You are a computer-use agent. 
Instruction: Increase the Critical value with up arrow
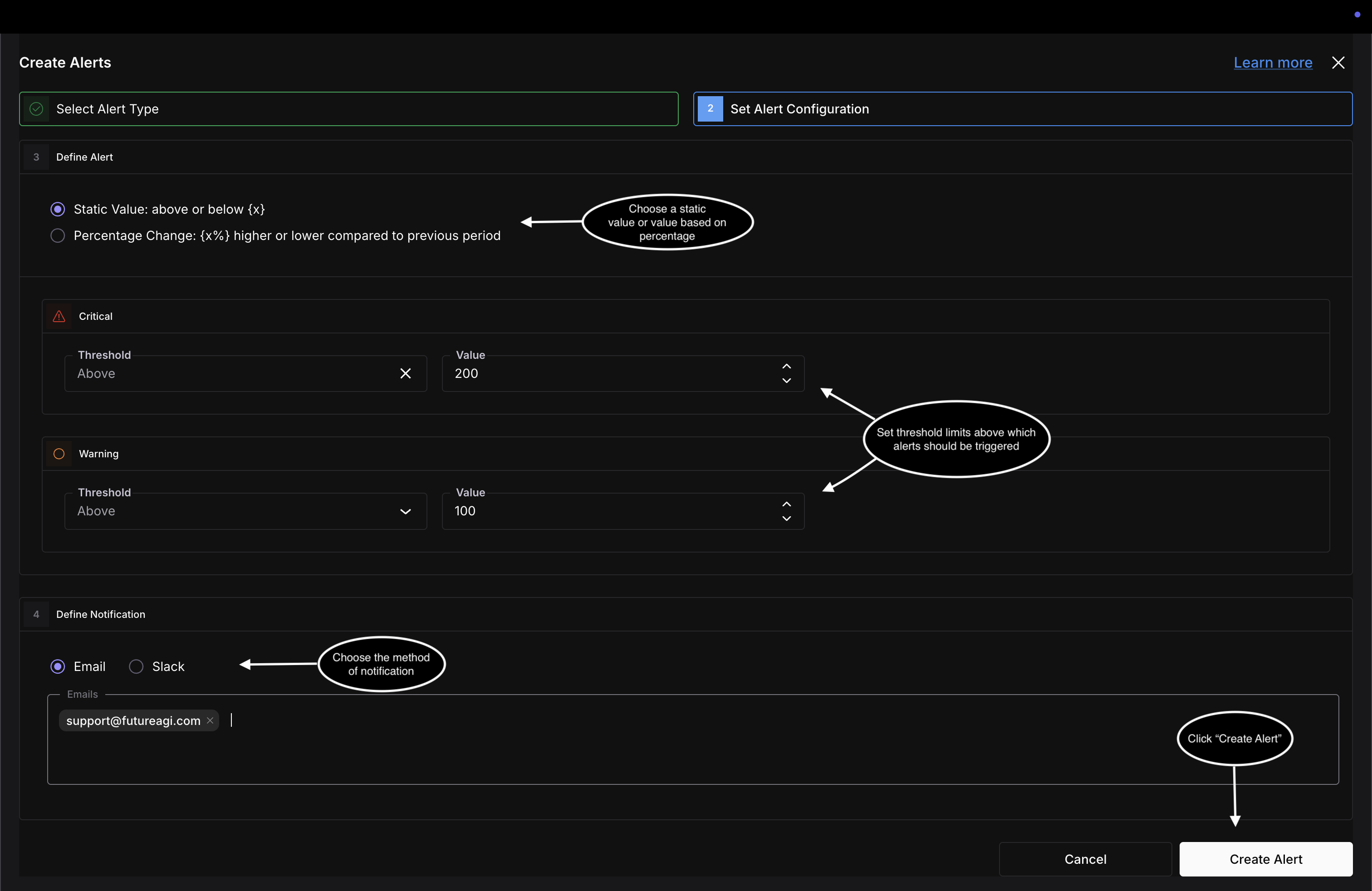point(786,367)
